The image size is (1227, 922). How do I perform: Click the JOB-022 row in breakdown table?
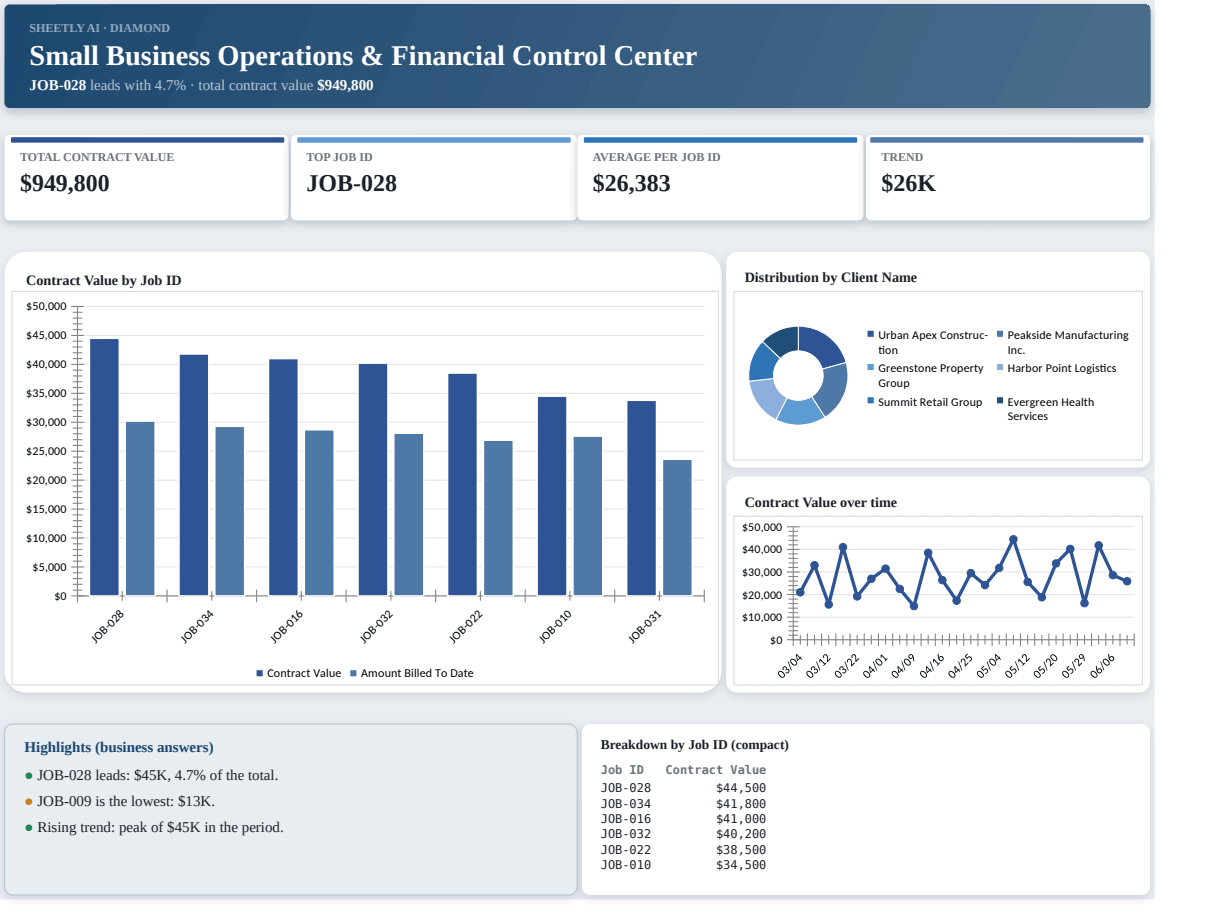coord(683,850)
